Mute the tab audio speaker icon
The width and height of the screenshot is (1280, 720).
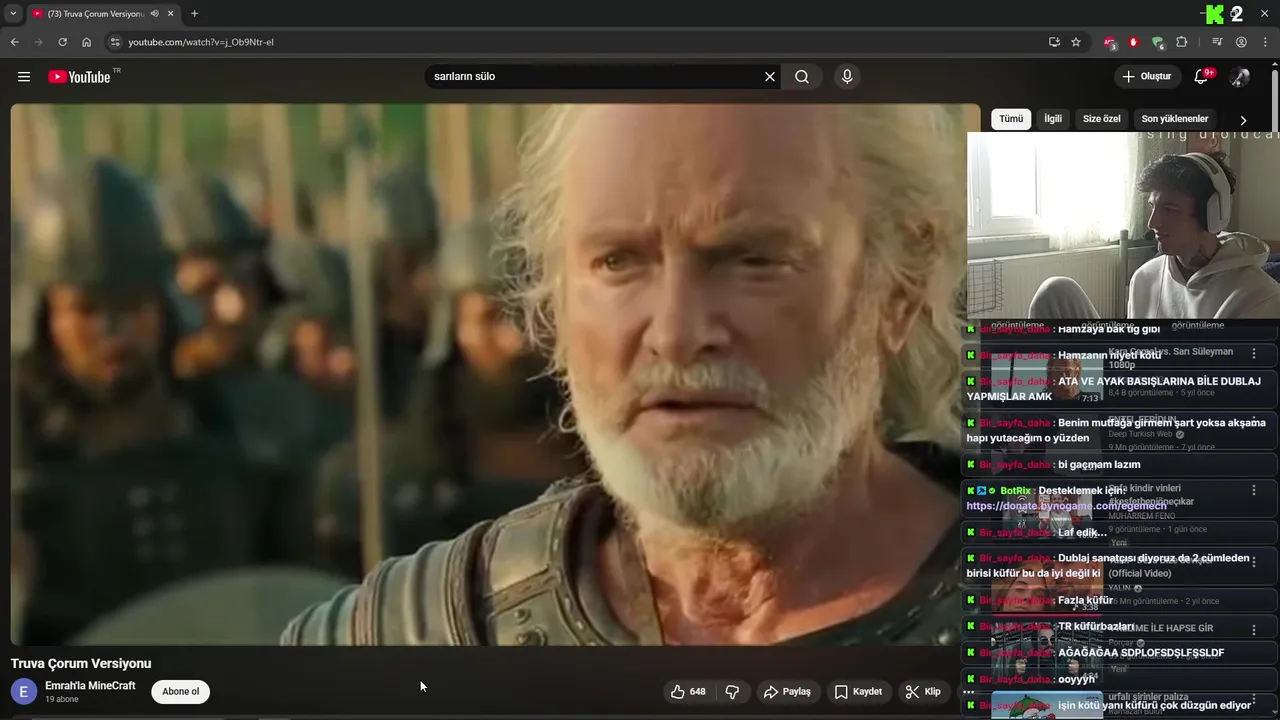[155, 14]
